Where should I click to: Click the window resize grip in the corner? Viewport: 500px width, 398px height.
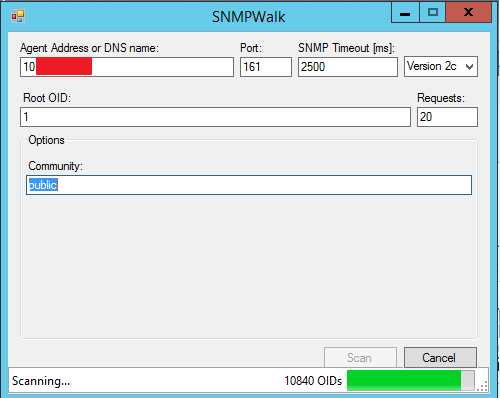tap(482, 386)
